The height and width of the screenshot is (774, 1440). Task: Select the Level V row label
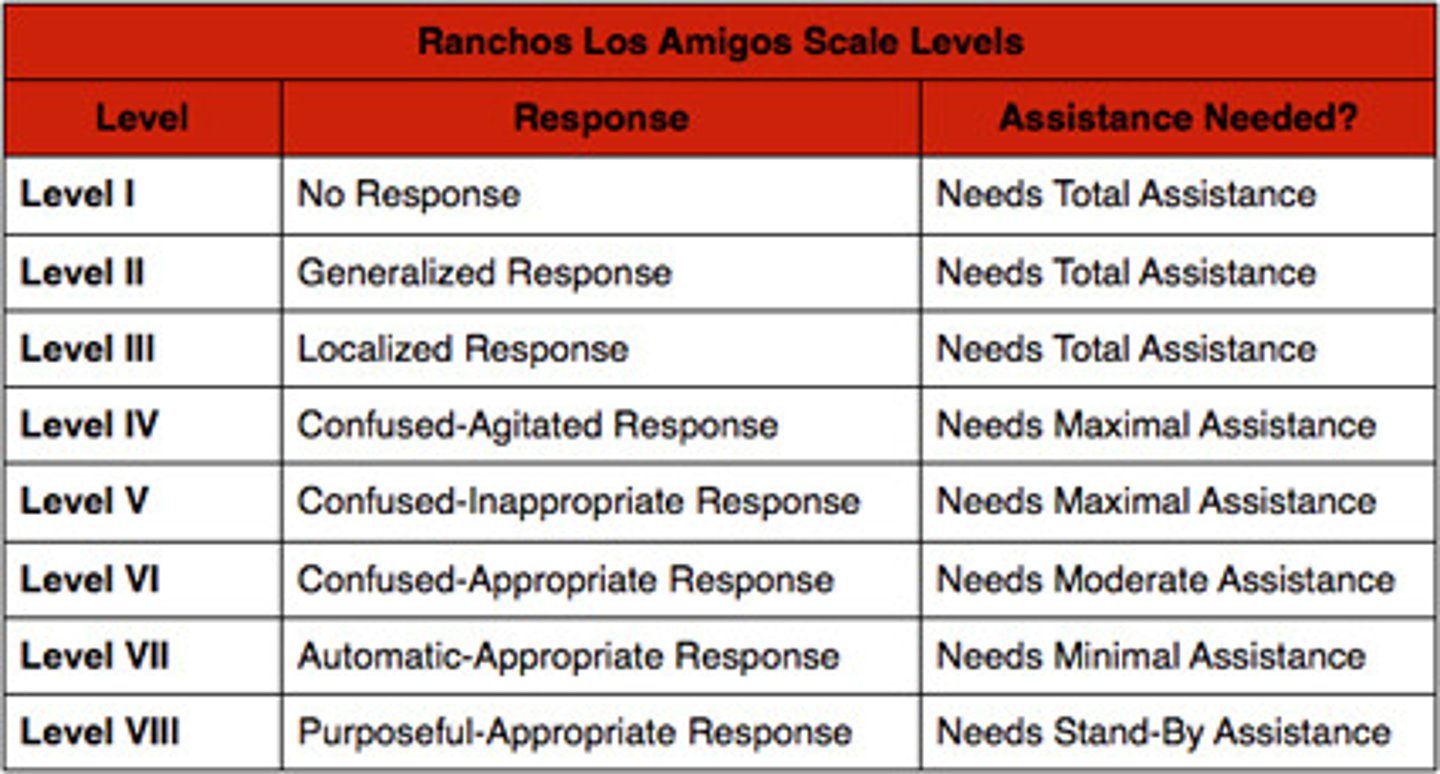85,501
